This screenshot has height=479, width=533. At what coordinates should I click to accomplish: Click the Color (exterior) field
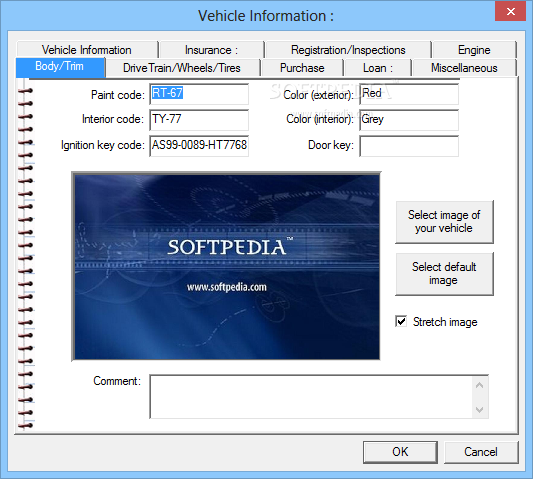pos(409,94)
